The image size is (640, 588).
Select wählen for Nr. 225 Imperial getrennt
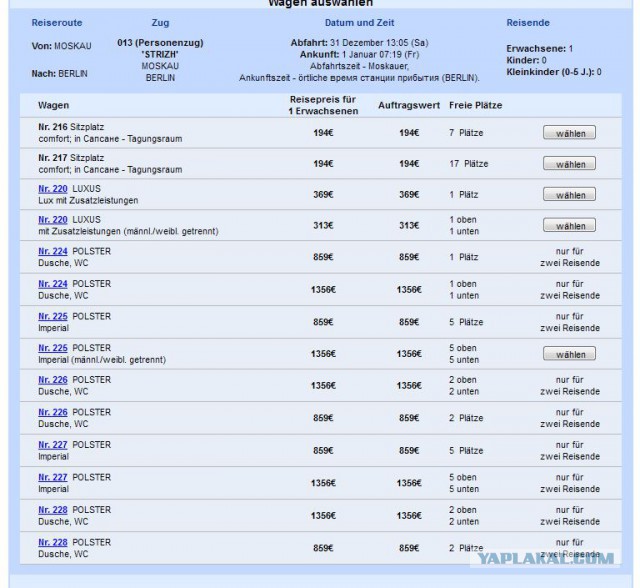tap(569, 354)
